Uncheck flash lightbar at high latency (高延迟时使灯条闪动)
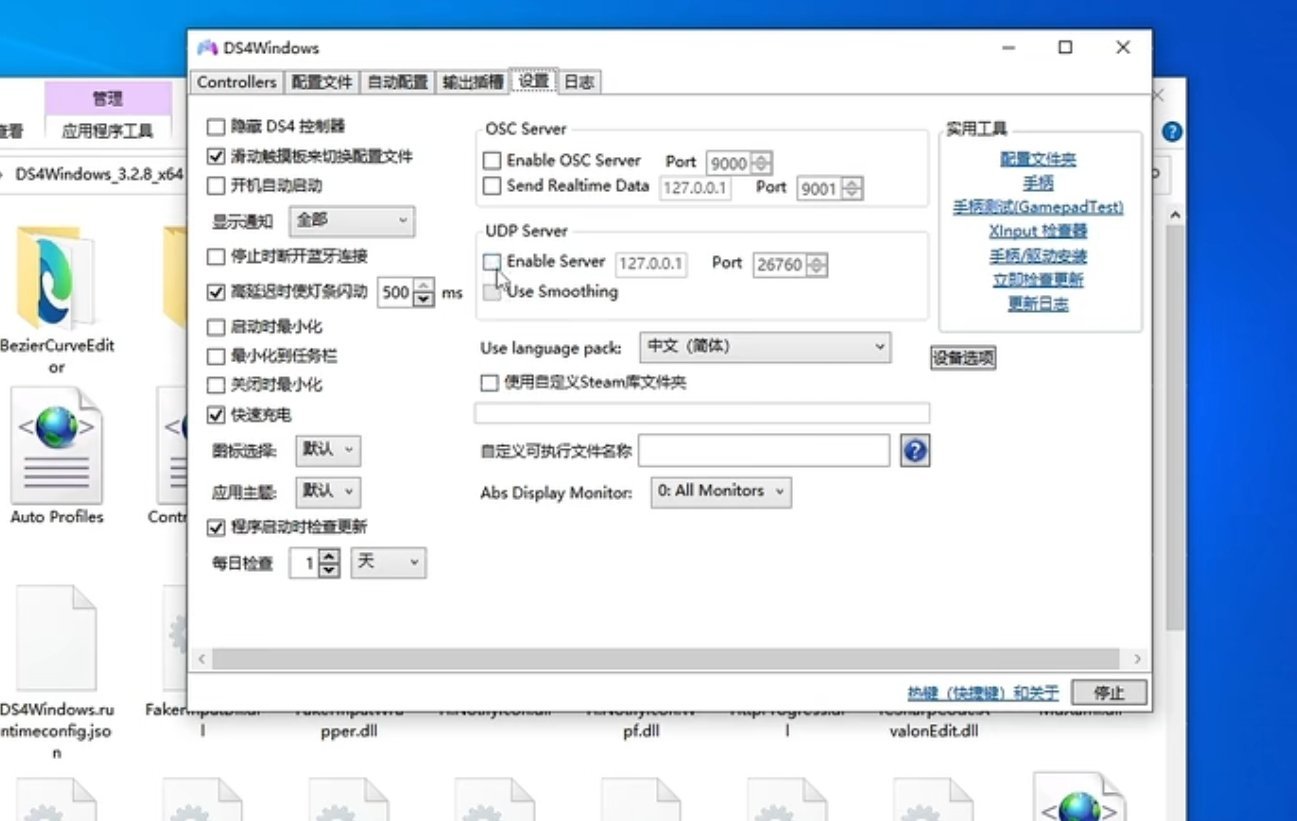Viewport: 1297px width, 821px height. tap(216, 293)
